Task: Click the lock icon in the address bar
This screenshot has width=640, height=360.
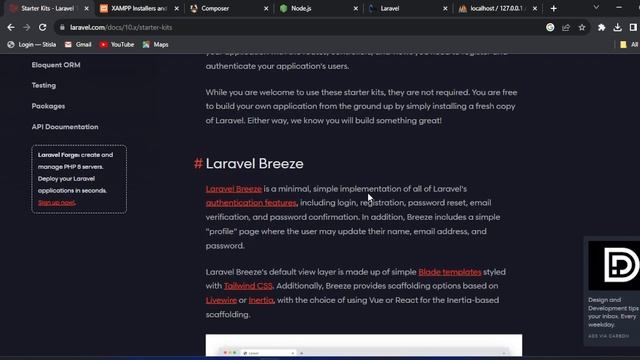Action: click(62, 27)
